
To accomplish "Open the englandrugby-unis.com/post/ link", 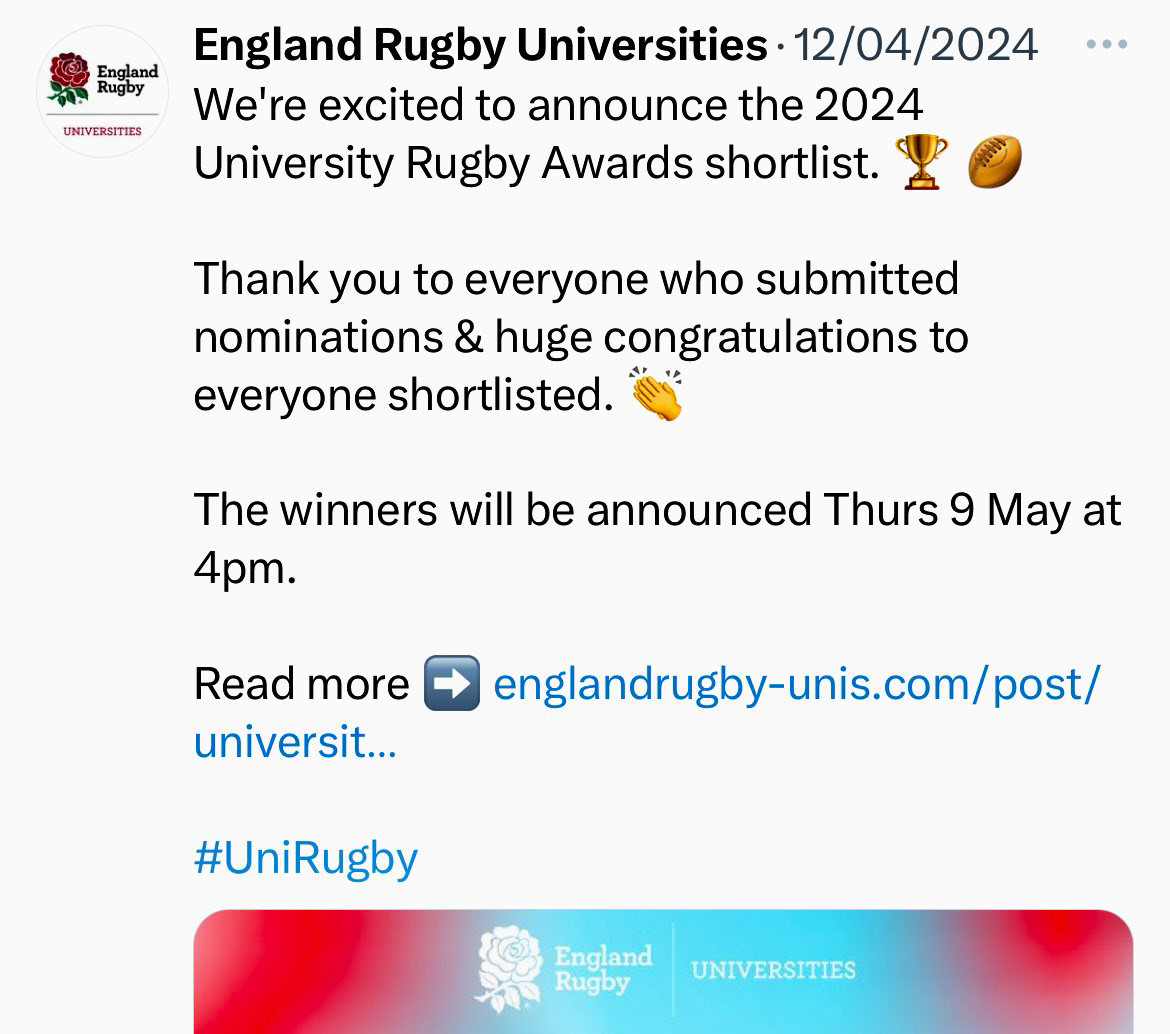I will pos(797,684).
